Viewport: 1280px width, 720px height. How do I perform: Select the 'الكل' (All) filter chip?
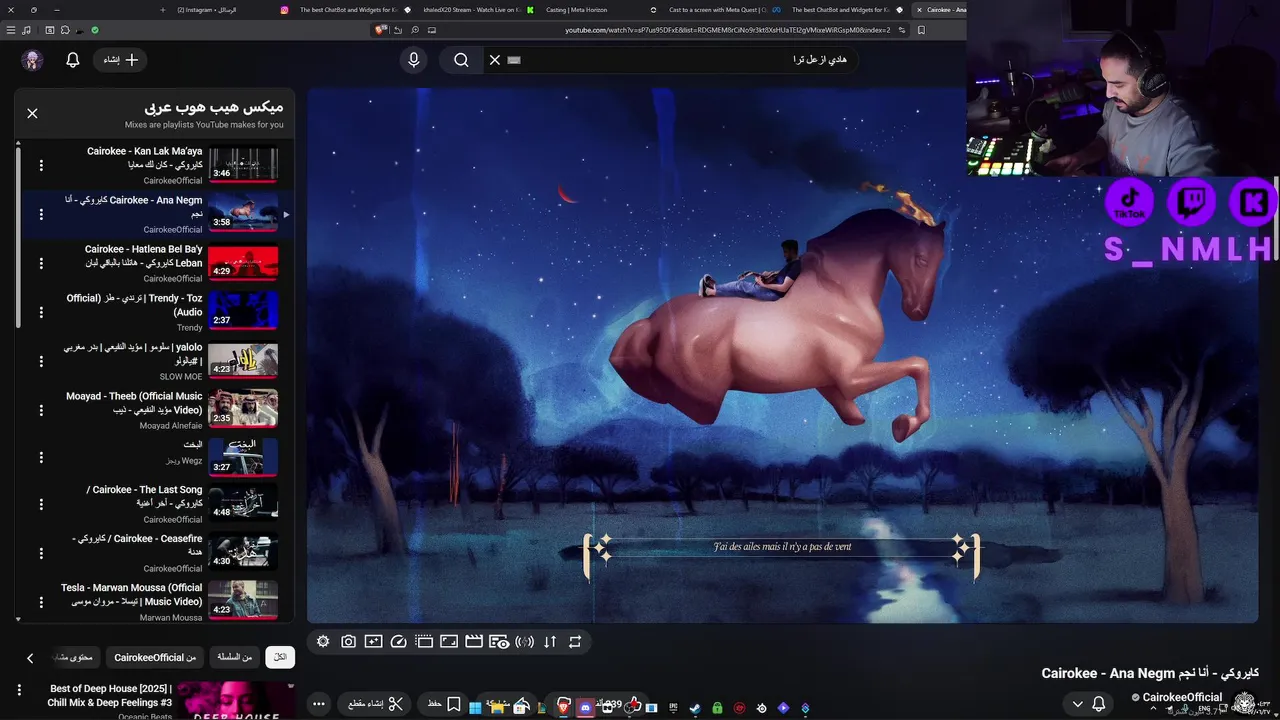tap(280, 657)
